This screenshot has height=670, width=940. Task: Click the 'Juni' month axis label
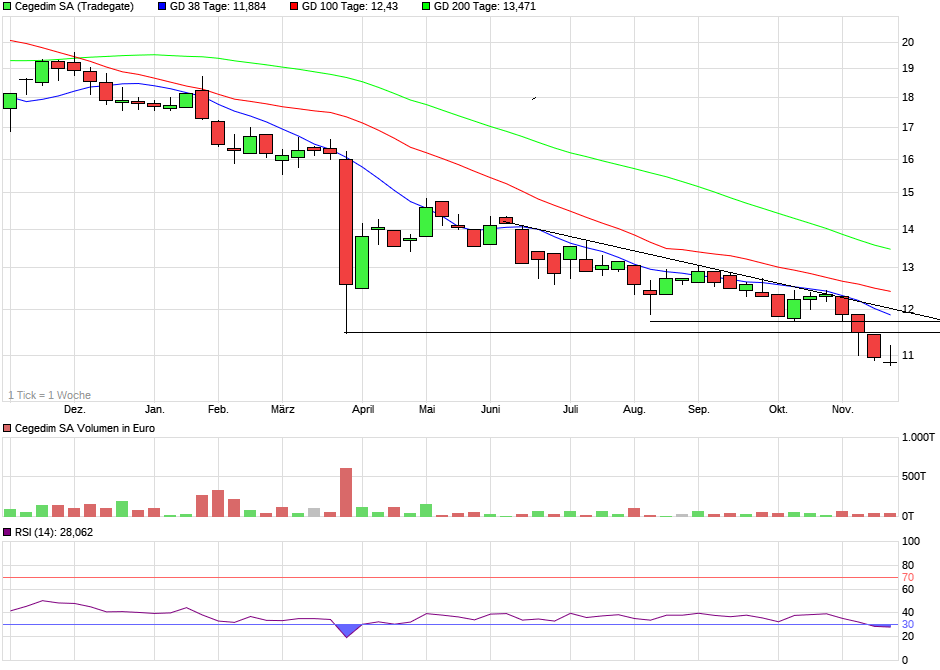click(x=490, y=409)
